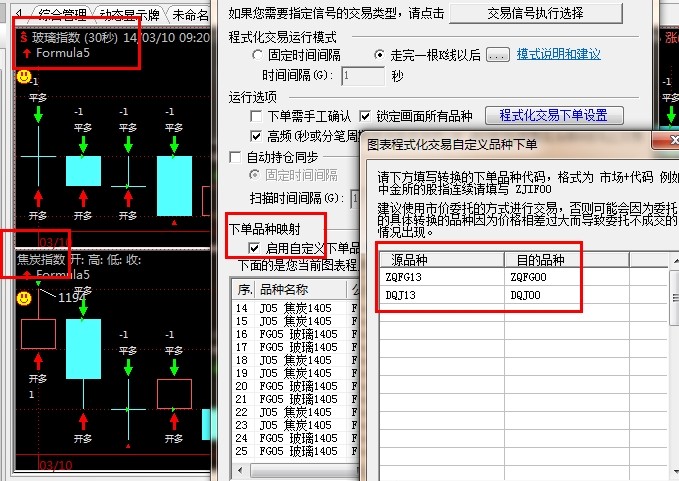The image size is (679, 481).
Task: Select row 16 FG05 玻璃1405
Action: point(295,334)
